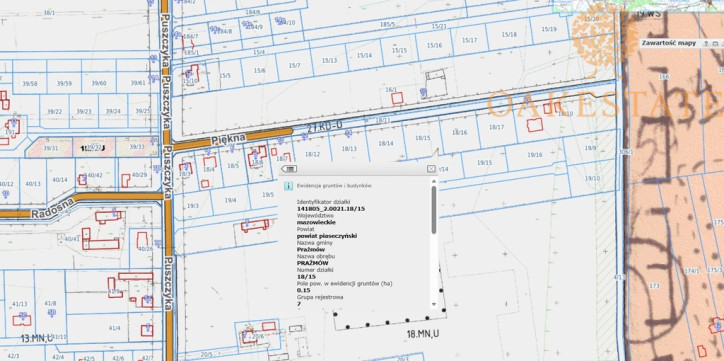
Task: Select parcel 166 on the orange zone
Action: pyautogui.click(x=664, y=76)
